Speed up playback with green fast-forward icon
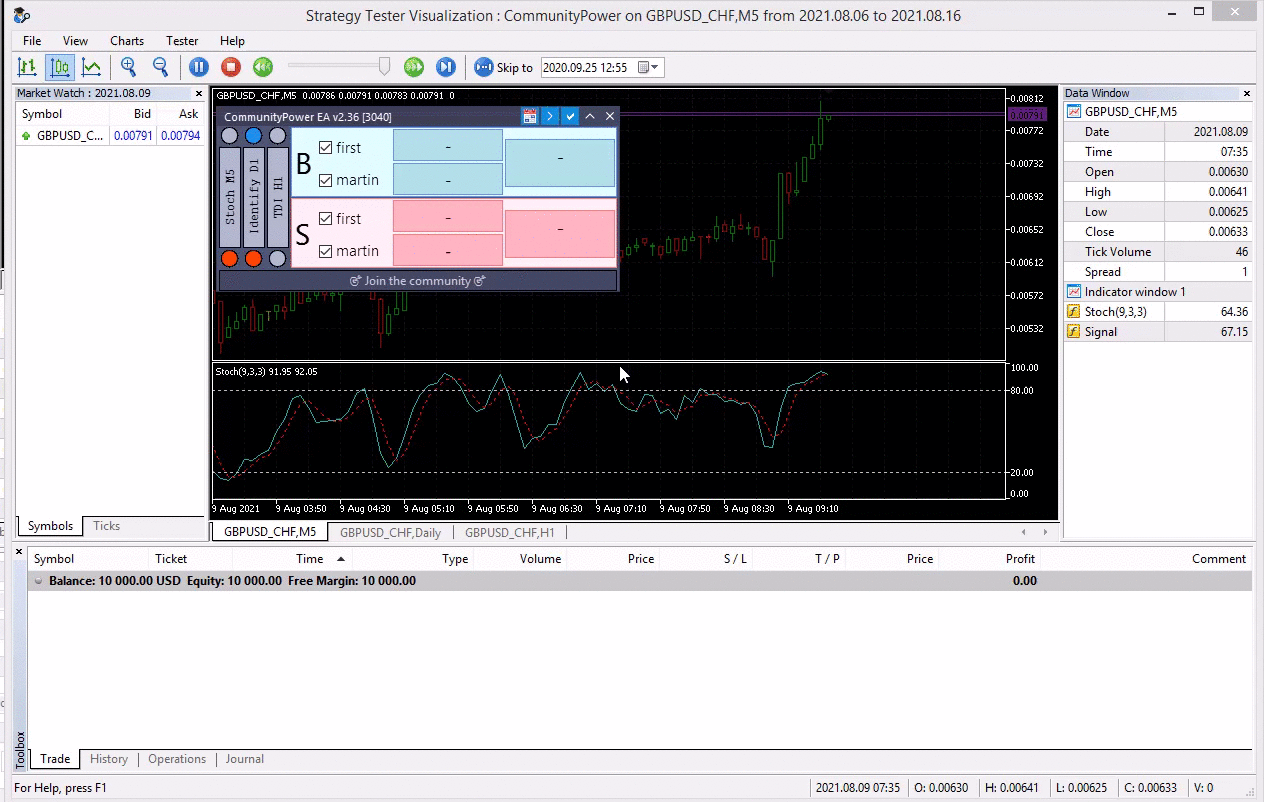 (414, 67)
